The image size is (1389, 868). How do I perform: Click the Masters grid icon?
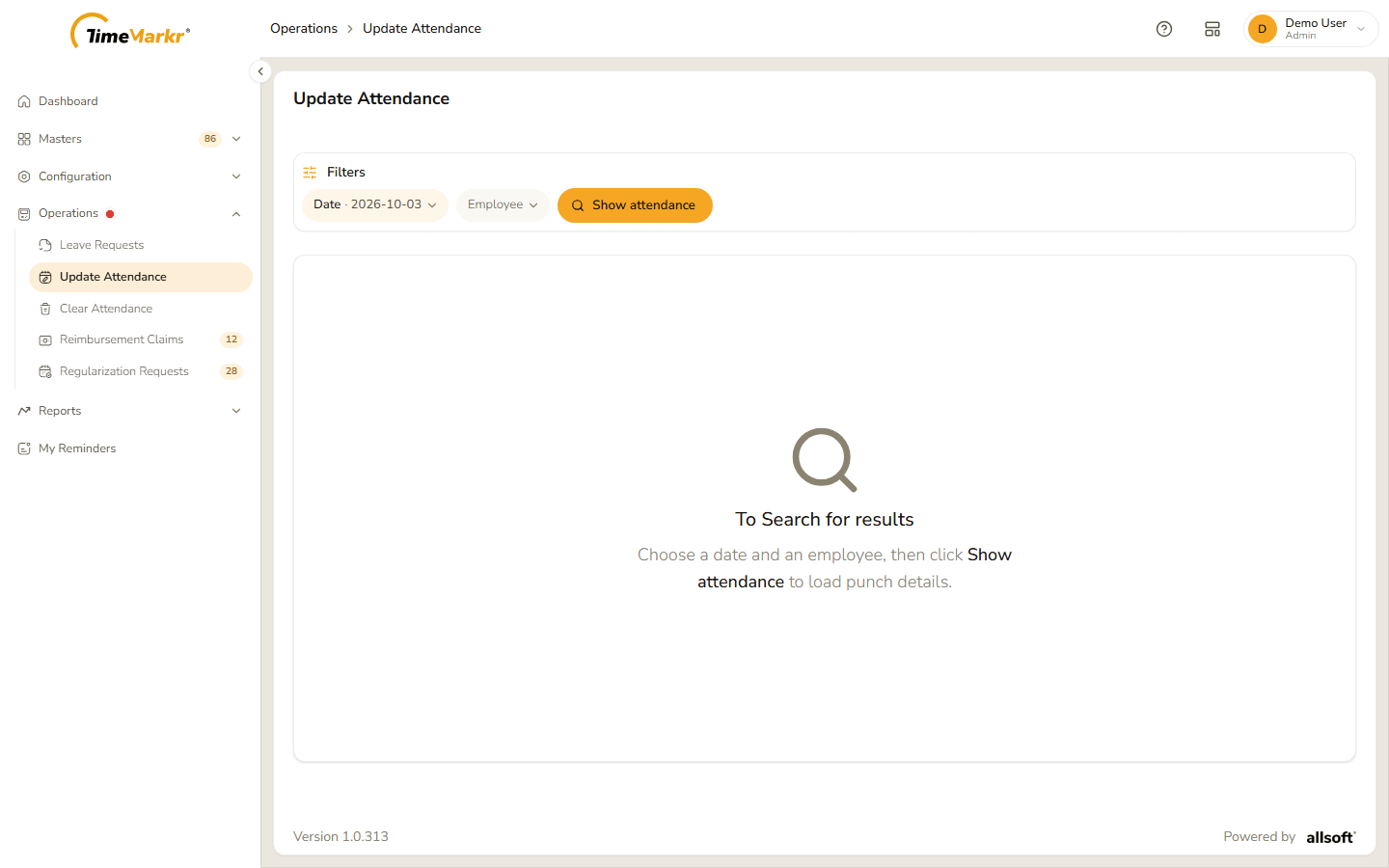24,139
